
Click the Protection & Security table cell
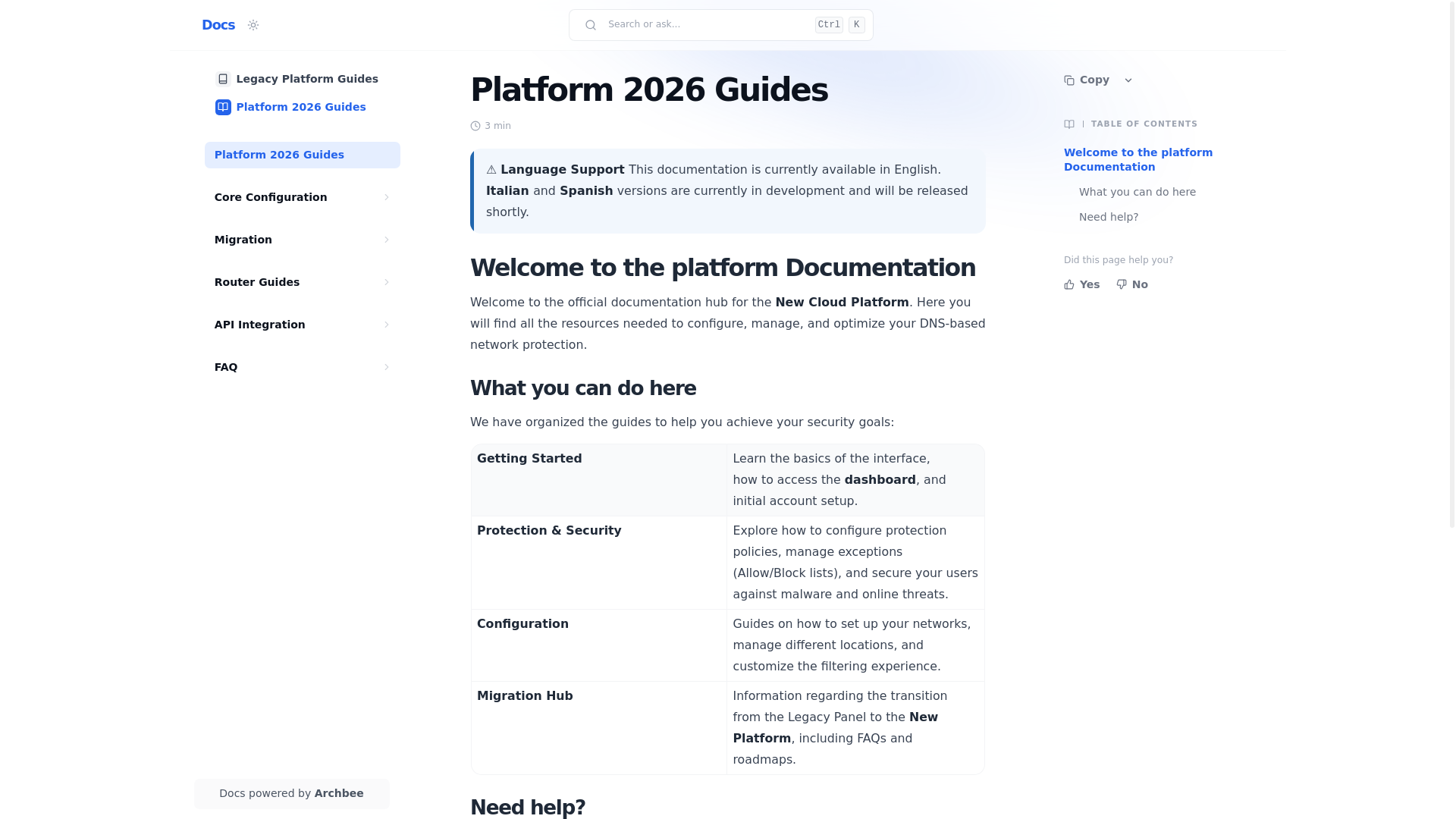click(x=599, y=563)
